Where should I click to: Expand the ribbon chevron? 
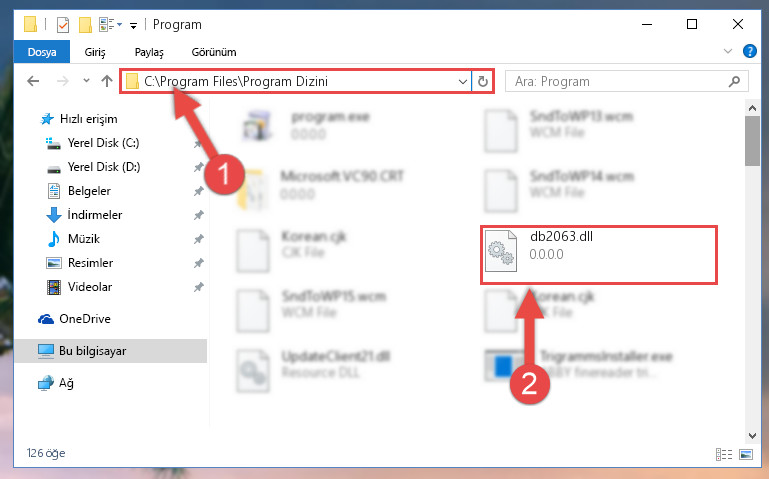[x=728, y=51]
